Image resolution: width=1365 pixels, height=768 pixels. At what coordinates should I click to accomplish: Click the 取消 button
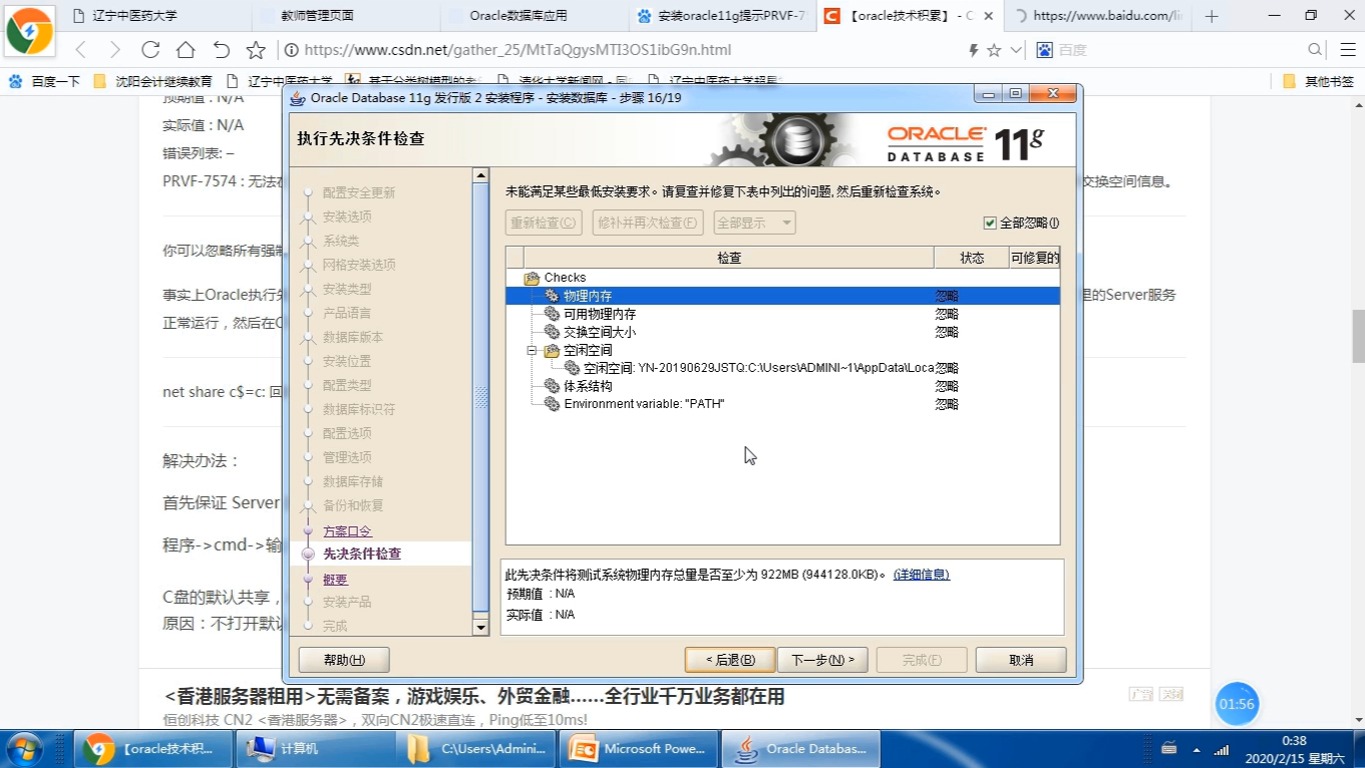pos(1021,660)
